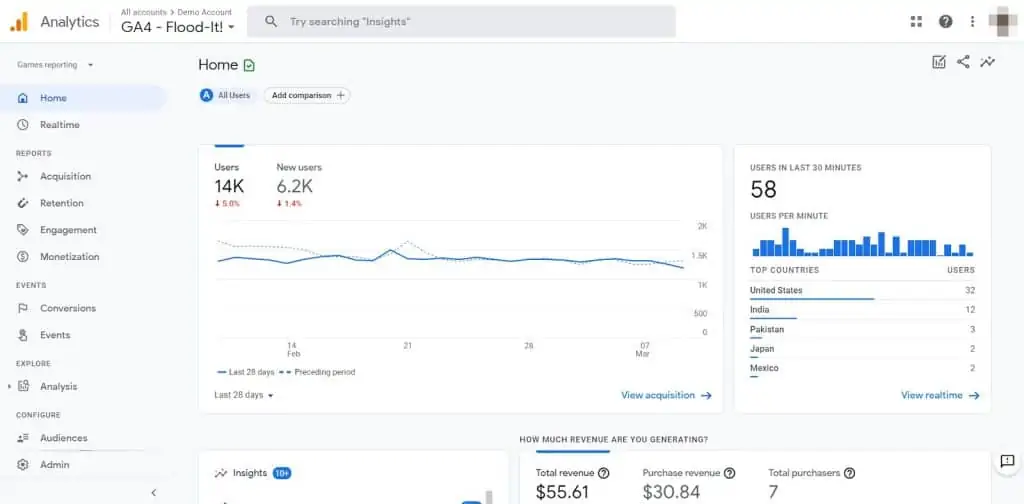The image size is (1024, 504).
Task: Click the Google Analytics logo
Action: point(19,22)
